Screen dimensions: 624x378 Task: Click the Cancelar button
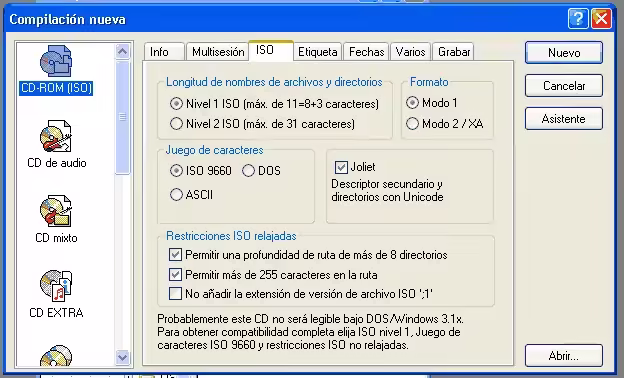click(564, 86)
